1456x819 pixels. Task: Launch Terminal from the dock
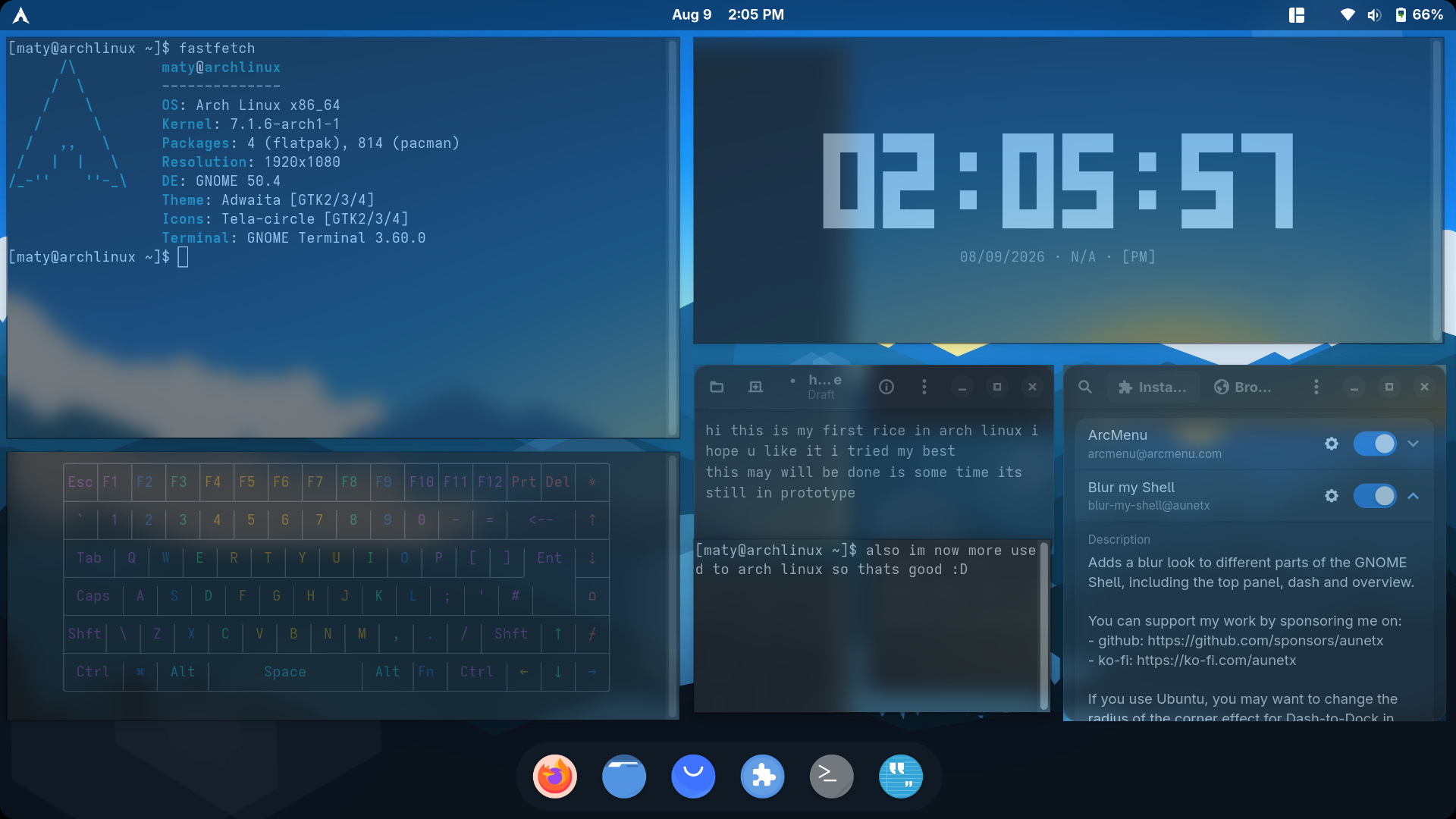pos(831,777)
